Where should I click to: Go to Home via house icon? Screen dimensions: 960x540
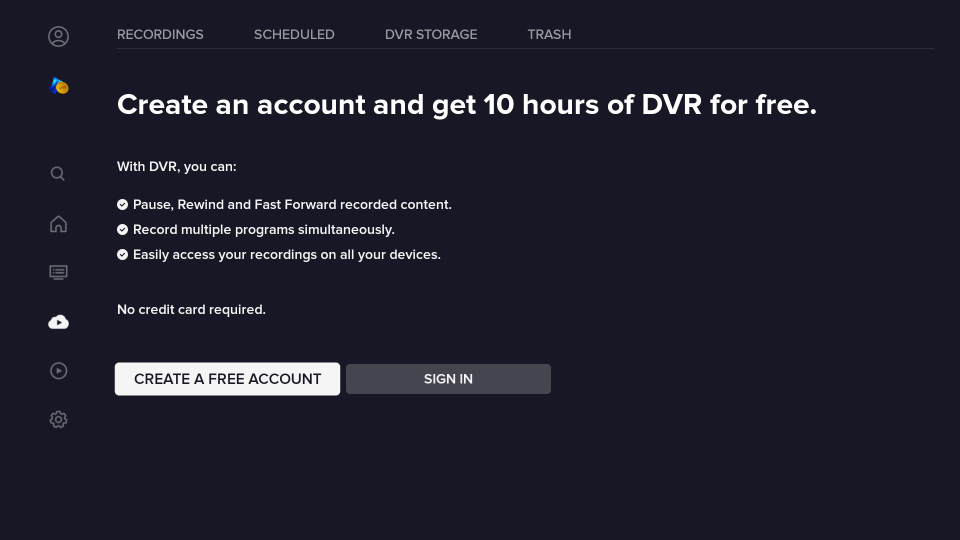tap(58, 224)
